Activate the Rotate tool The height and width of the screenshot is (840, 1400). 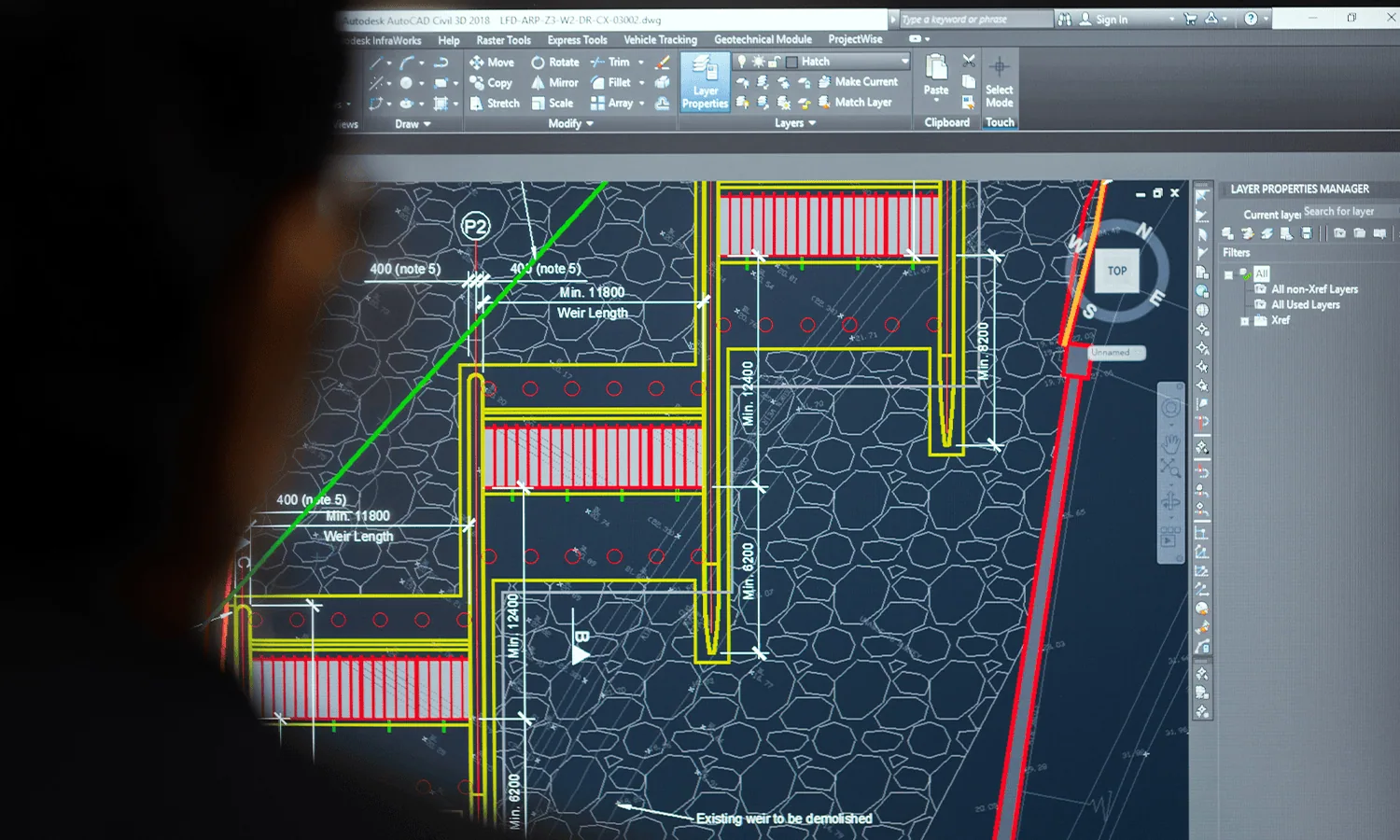[555, 63]
